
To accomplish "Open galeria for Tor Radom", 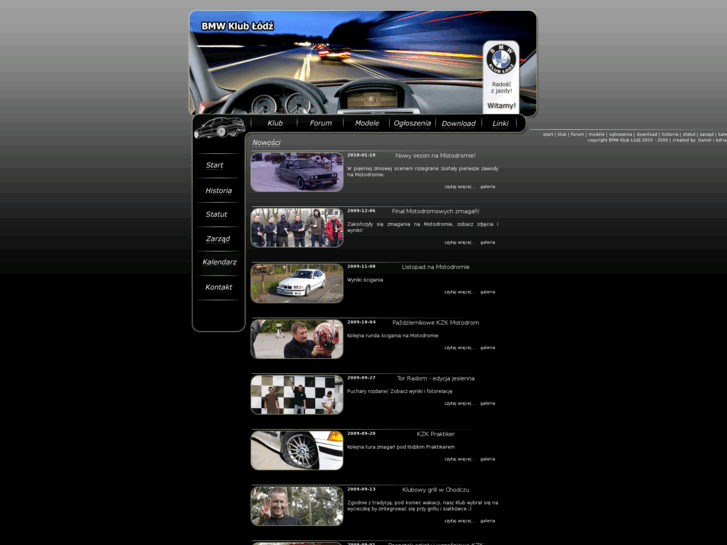I will tap(487, 404).
